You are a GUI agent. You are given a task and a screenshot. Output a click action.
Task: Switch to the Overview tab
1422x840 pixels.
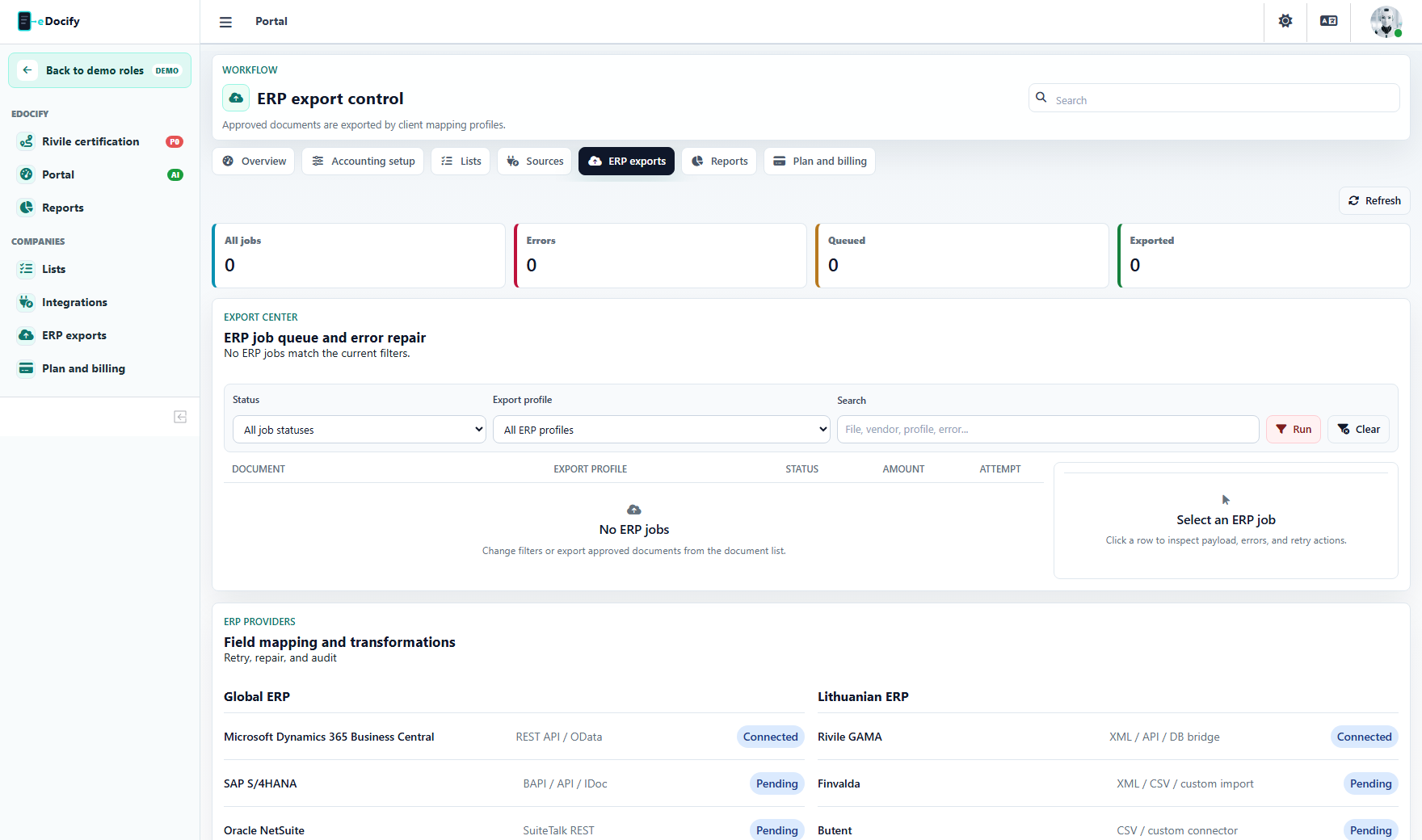click(x=254, y=162)
